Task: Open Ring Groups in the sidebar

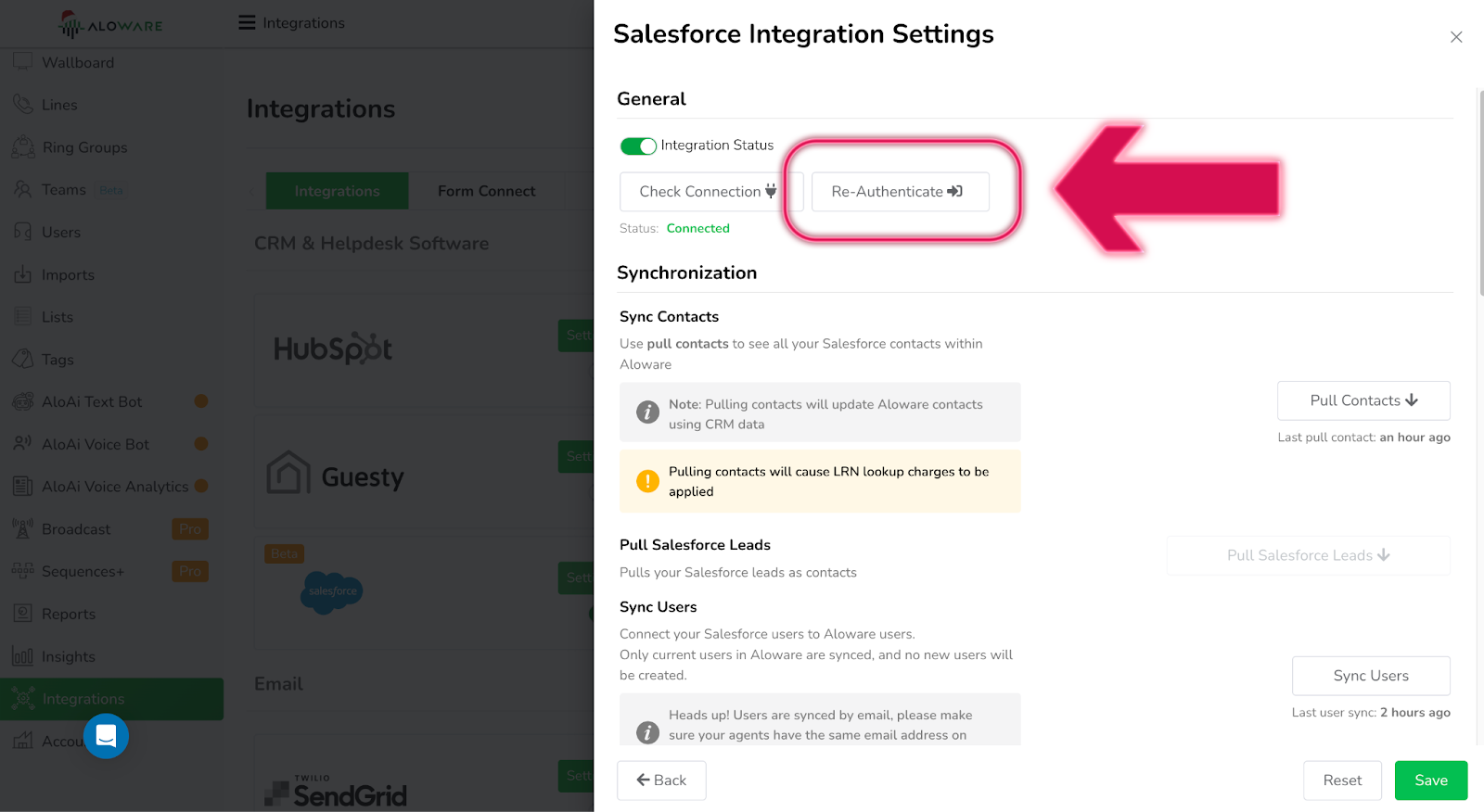Action: point(84,147)
